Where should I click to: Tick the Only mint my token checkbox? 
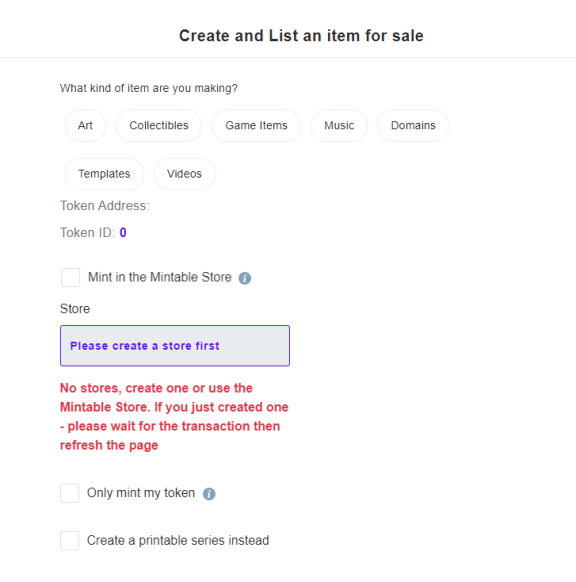pyautogui.click(x=70, y=493)
